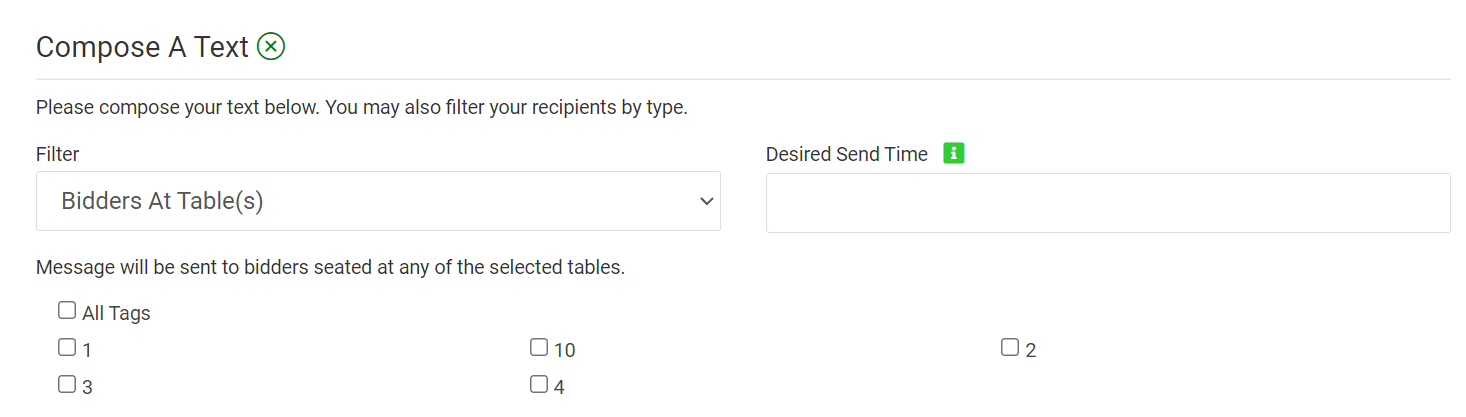
Task: Mark the table 4 checkbox
Action: tap(539, 384)
